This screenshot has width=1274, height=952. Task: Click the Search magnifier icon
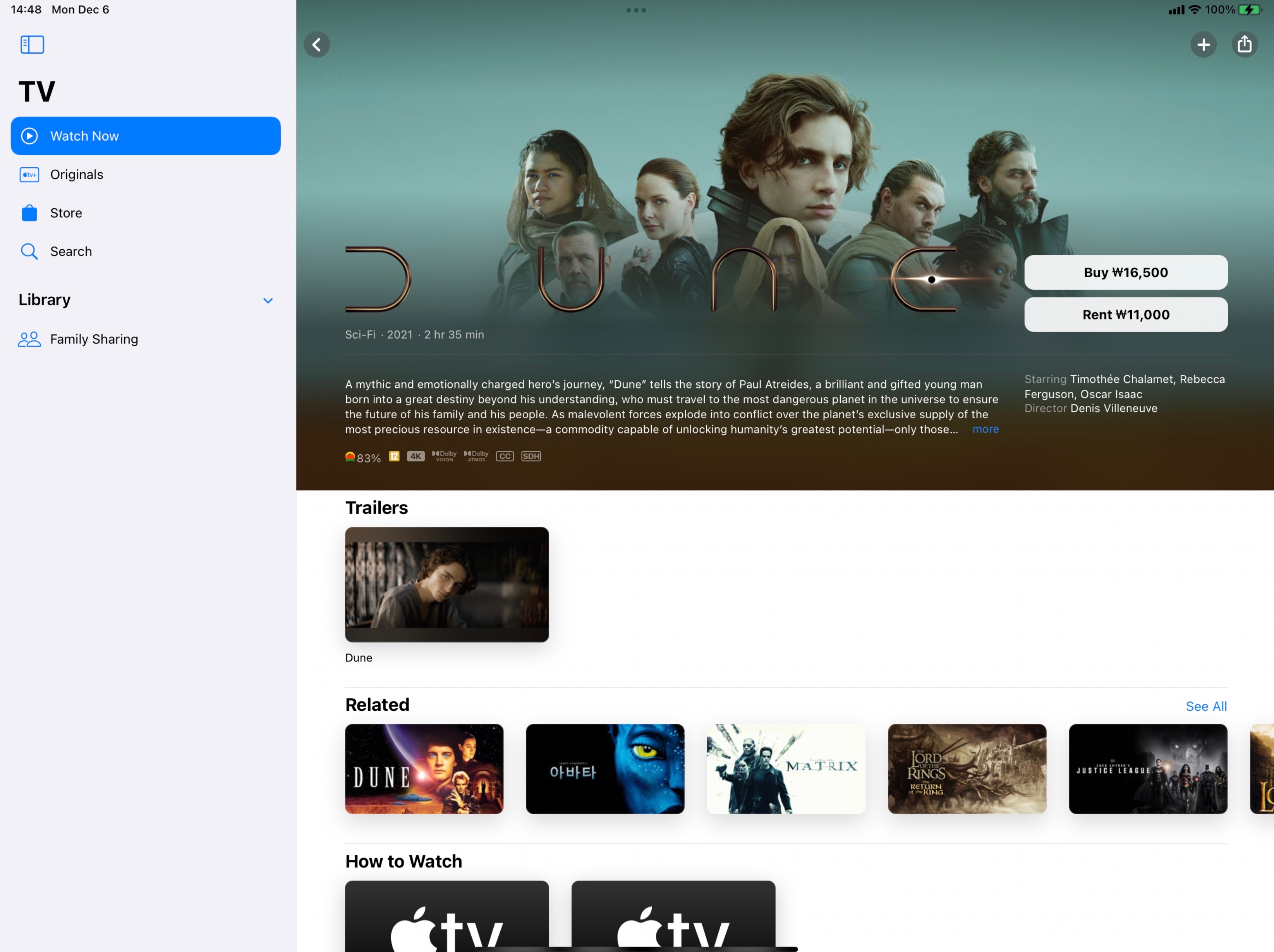(x=29, y=252)
